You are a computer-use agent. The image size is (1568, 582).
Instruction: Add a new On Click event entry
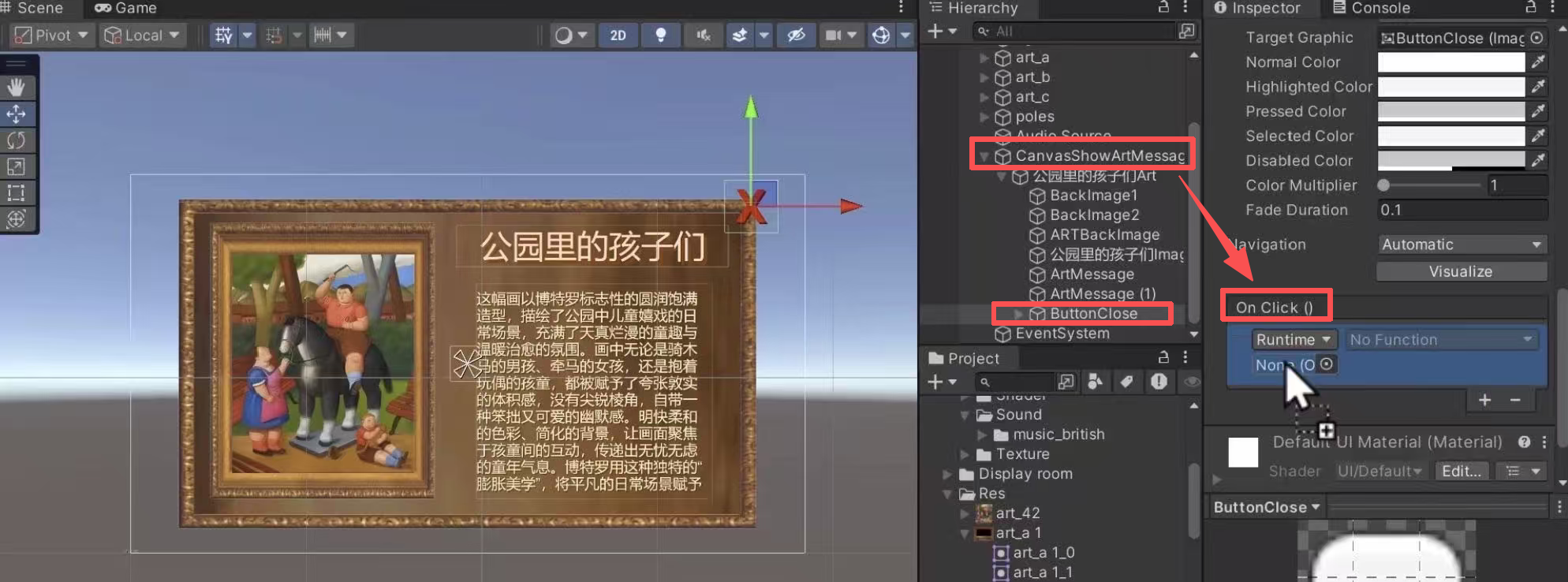[x=1485, y=400]
